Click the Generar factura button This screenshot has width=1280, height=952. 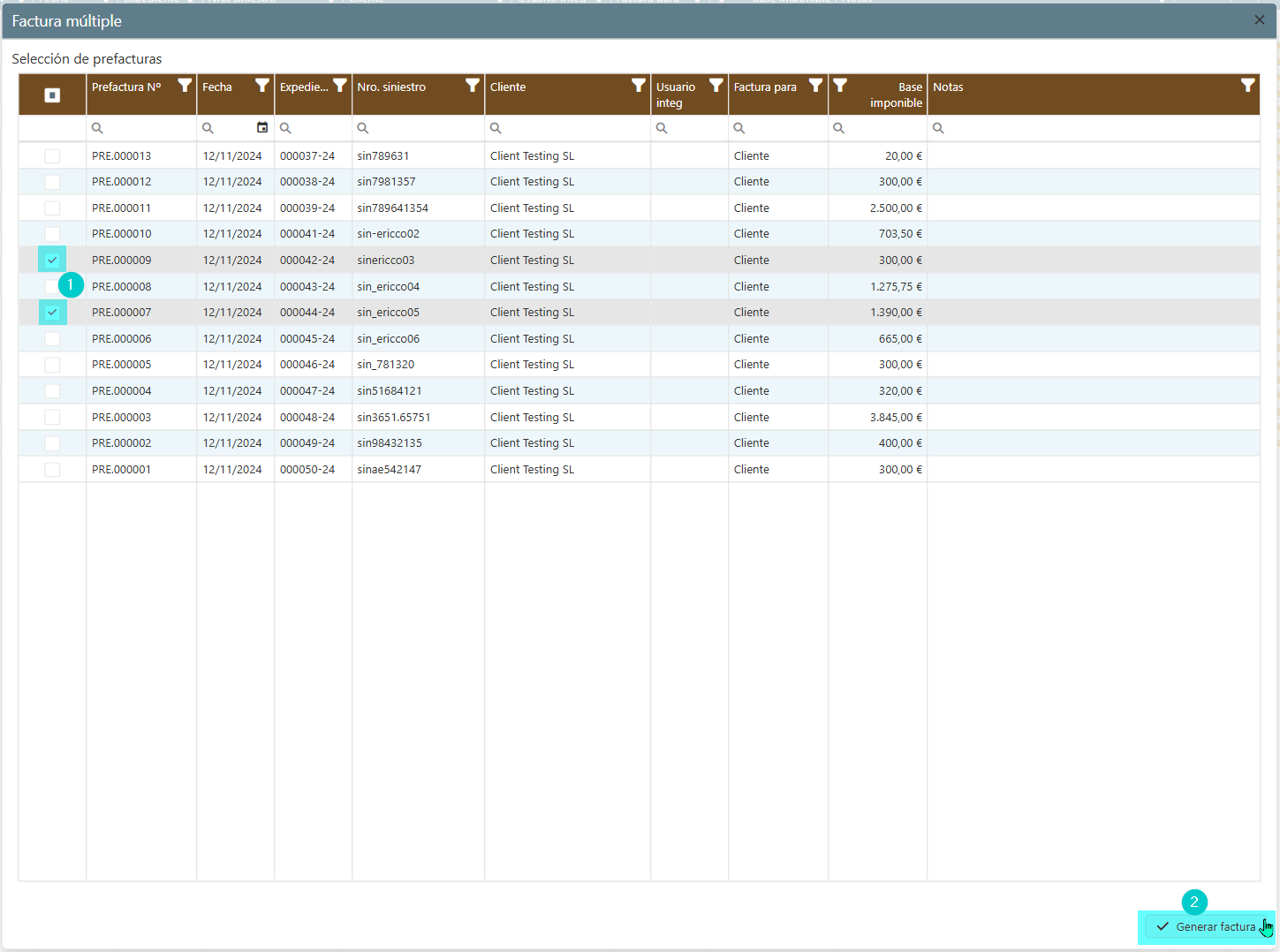[x=1207, y=926]
